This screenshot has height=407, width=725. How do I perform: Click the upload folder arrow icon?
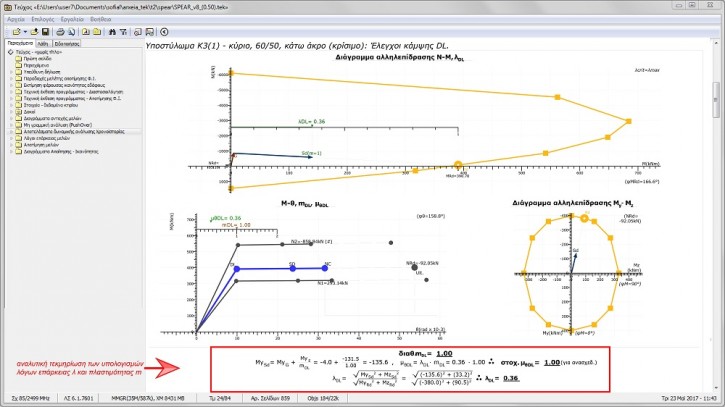[34, 32]
